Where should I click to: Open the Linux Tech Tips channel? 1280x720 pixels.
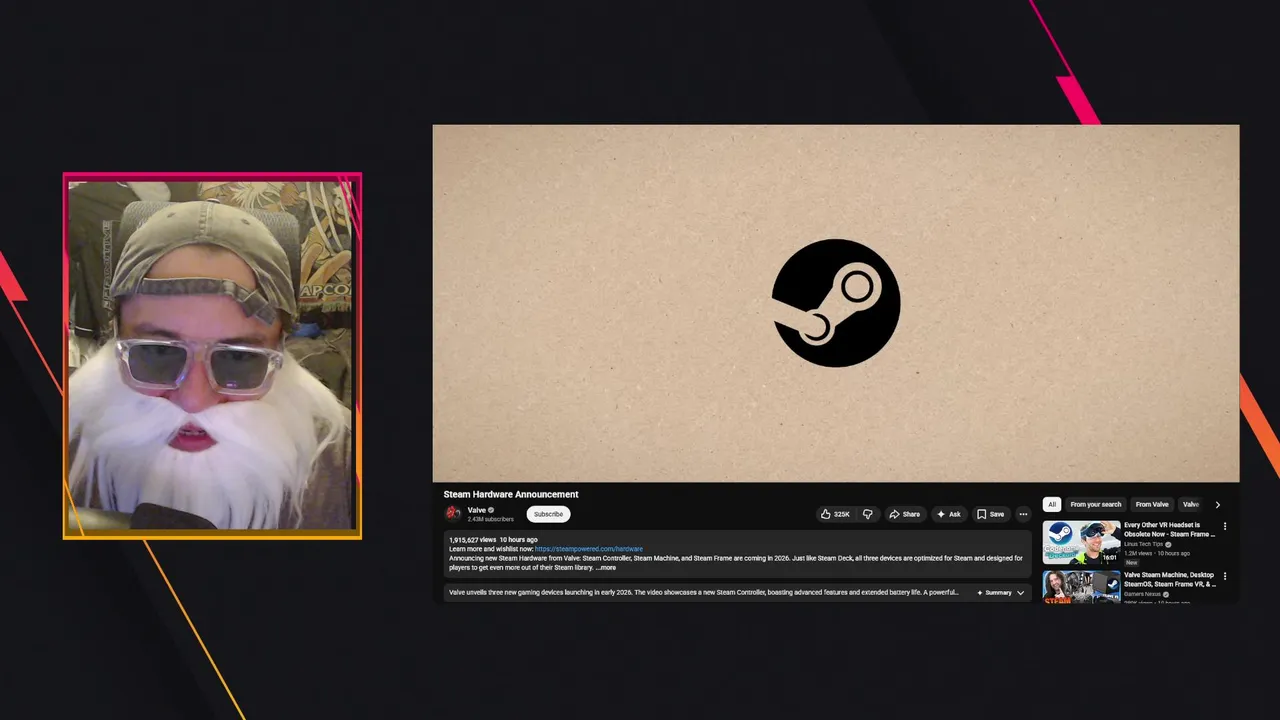point(1144,544)
